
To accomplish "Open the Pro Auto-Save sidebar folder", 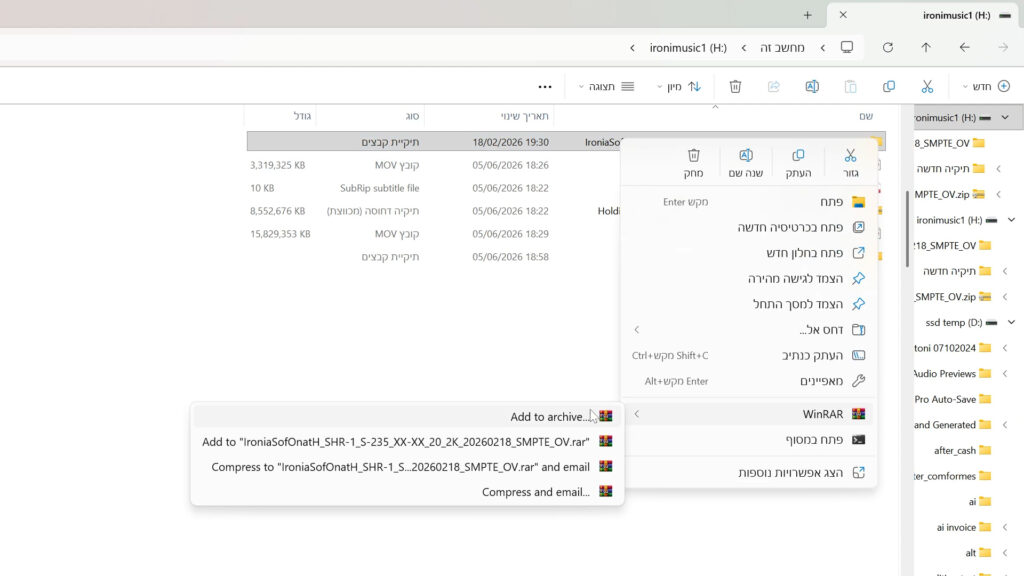I will tap(952, 399).
